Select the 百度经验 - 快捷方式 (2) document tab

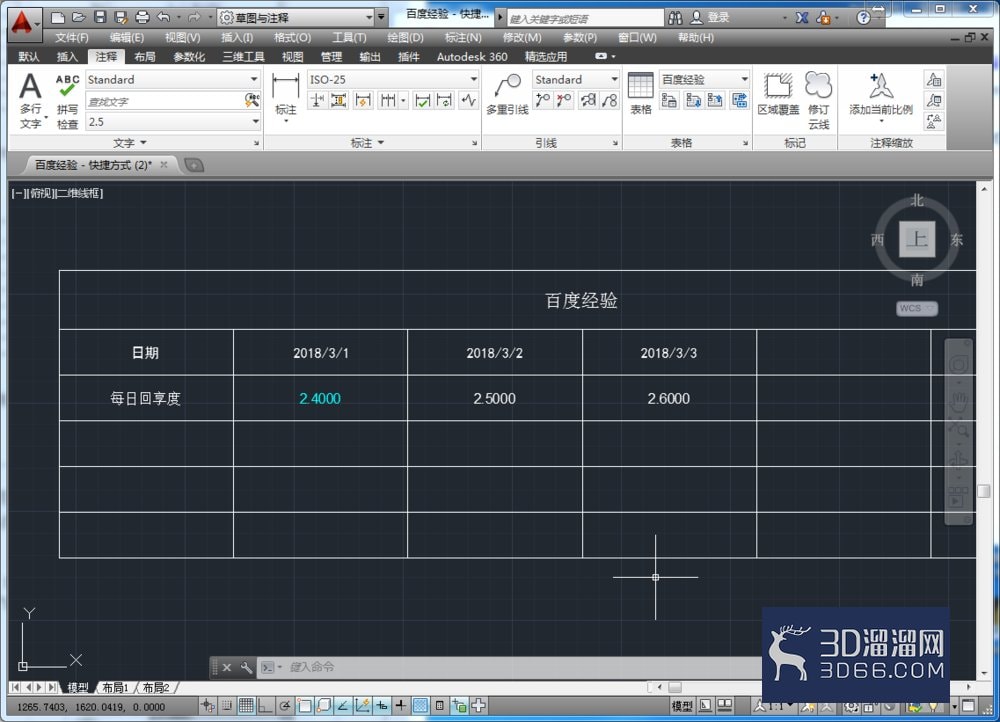93,165
